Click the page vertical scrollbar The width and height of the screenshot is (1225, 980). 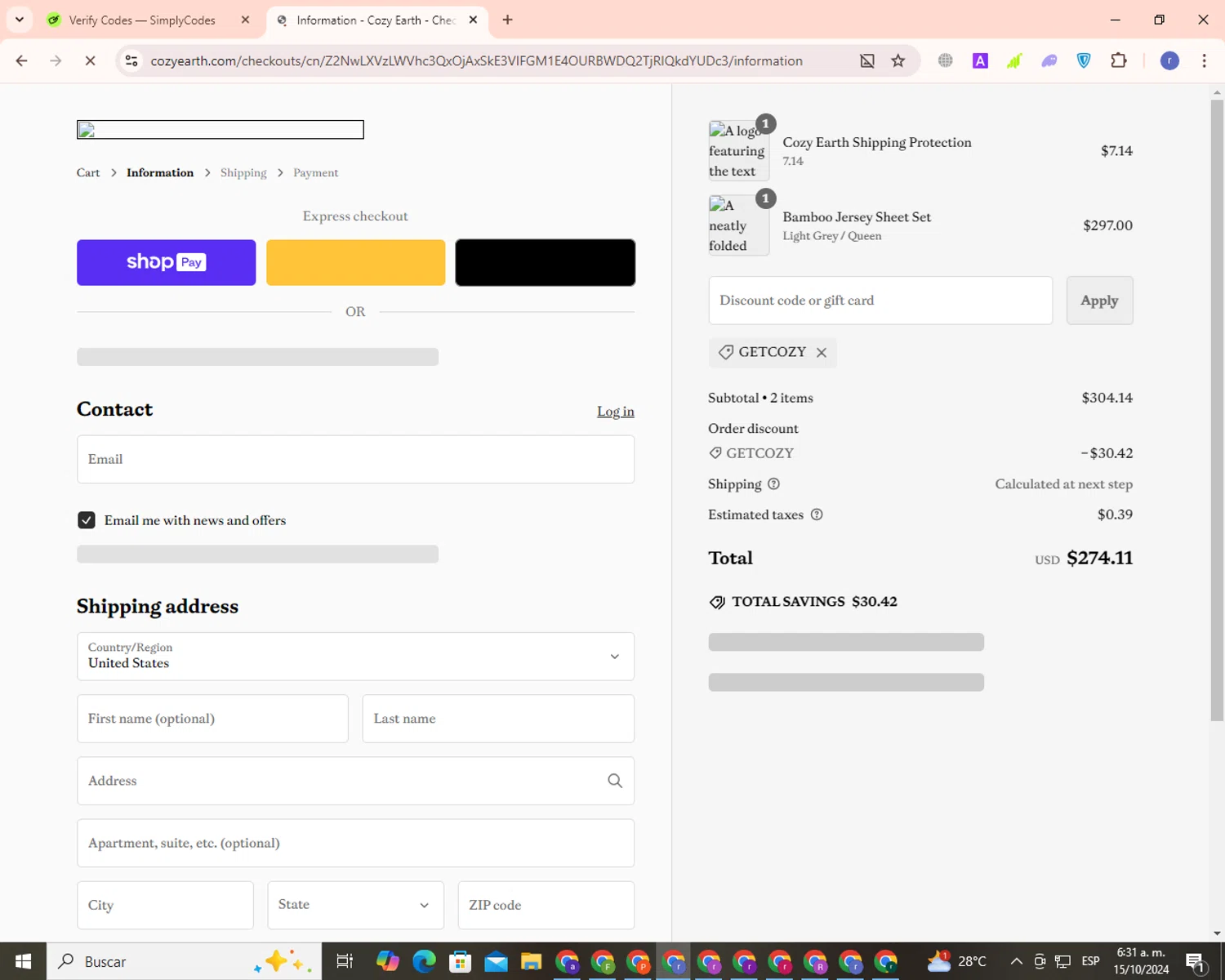(1217, 411)
